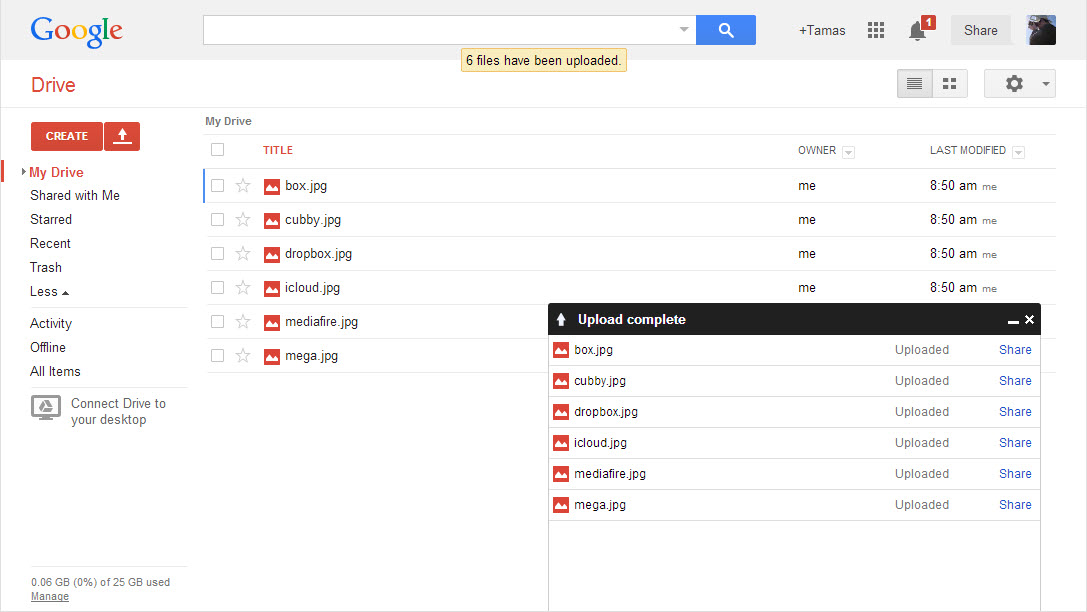Open the Offline section
The height and width of the screenshot is (612, 1087).
(x=48, y=347)
